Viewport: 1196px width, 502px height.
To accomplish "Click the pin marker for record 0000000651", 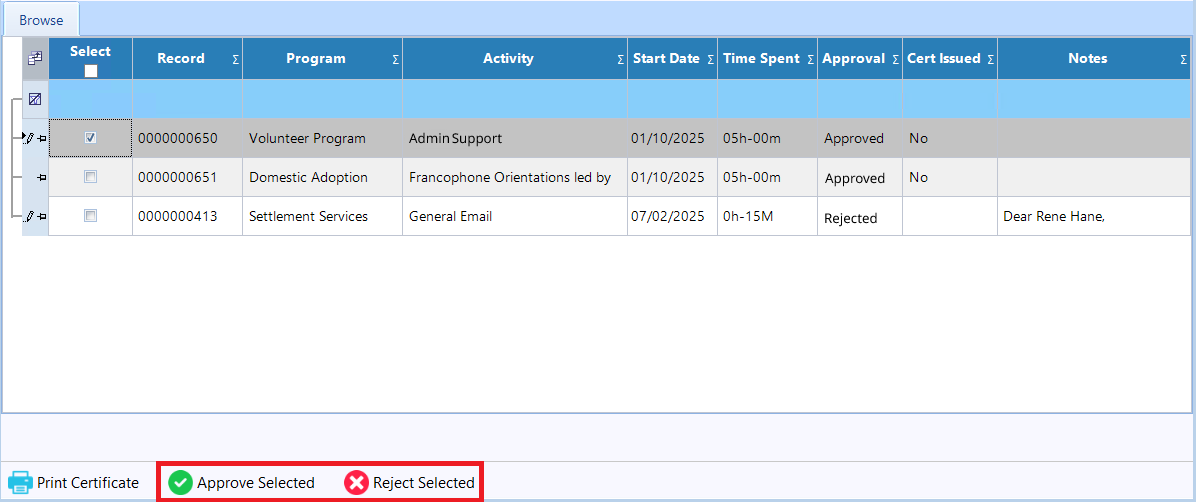I will (41, 177).
